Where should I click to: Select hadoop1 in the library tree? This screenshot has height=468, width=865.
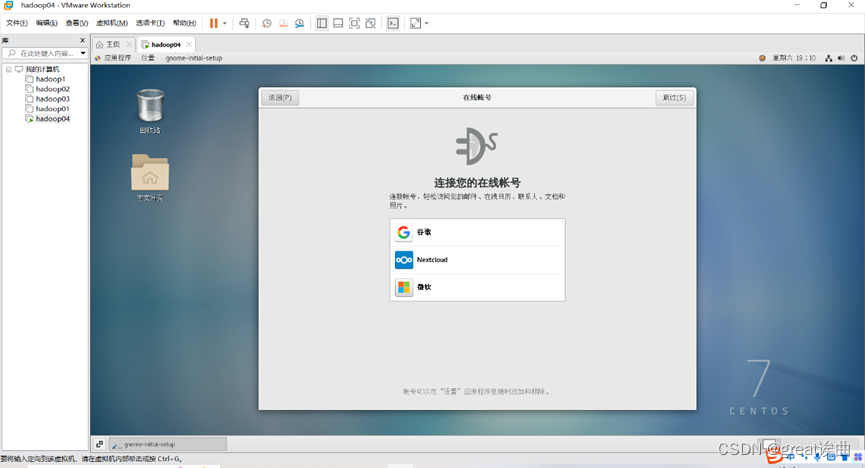50,79
